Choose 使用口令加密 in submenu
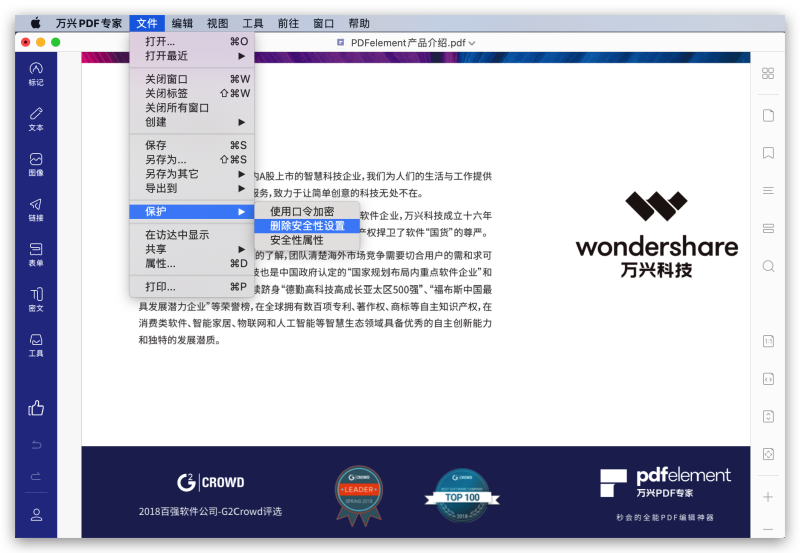Screen dimensions: 800x553 [x=307, y=211]
